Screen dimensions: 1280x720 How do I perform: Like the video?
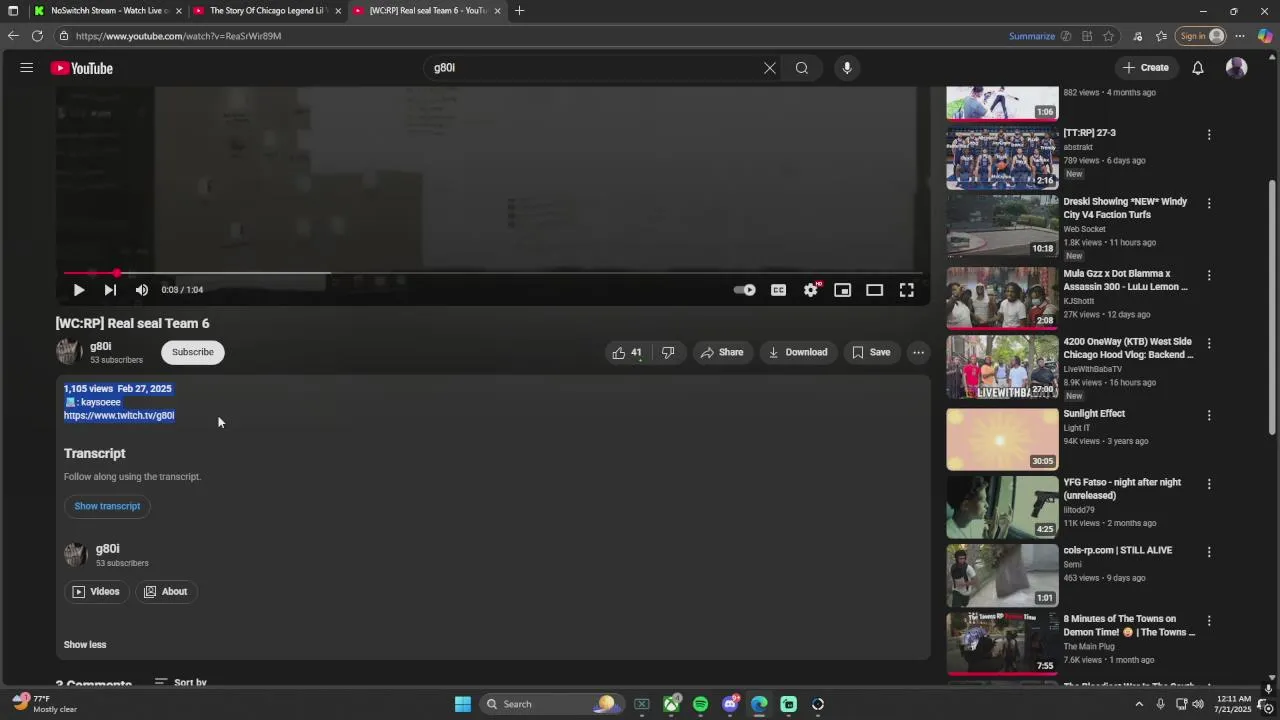[627, 352]
